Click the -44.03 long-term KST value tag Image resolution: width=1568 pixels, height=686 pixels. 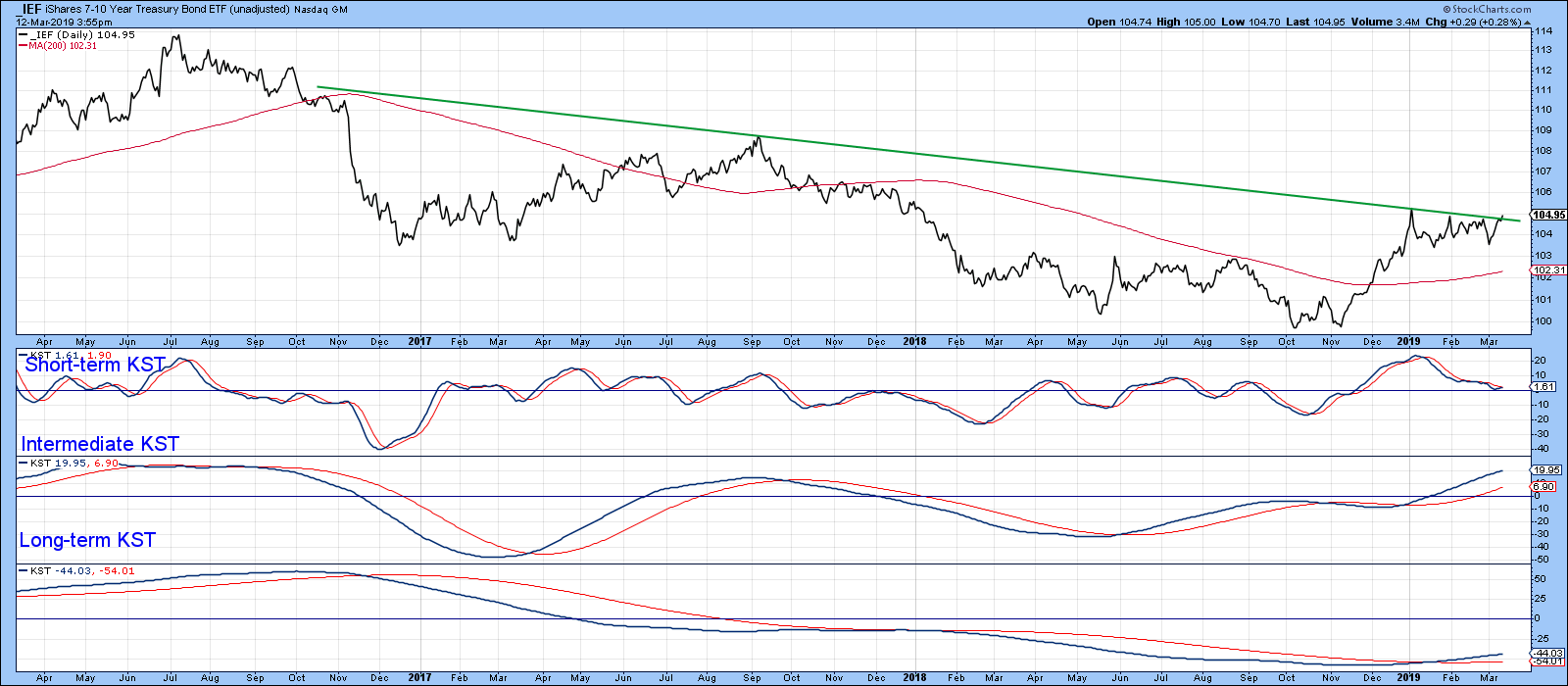coord(1547,653)
